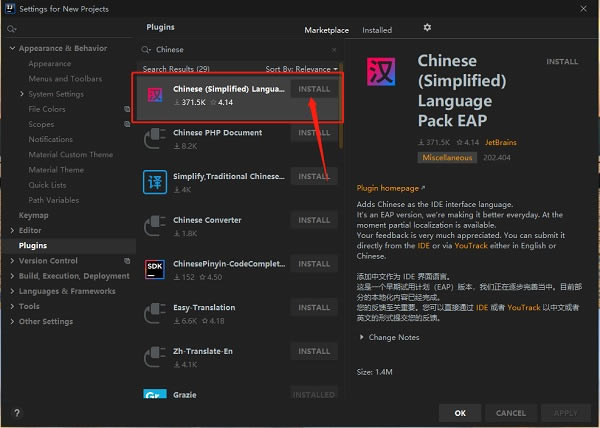Viewport: 600px width, 428px height.
Task: Click the plugin search field containing Chinese
Action: pos(240,50)
